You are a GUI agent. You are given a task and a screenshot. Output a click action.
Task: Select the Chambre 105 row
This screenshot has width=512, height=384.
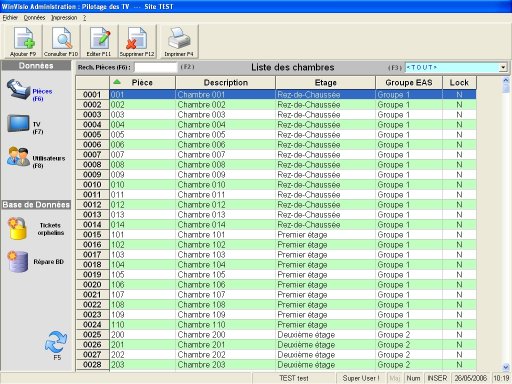tap(276, 275)
